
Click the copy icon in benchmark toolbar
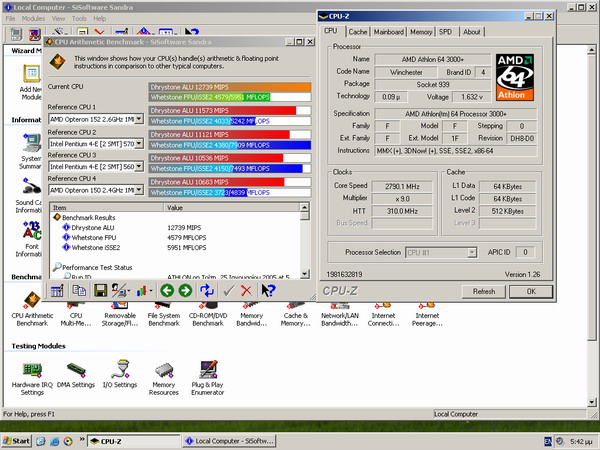[x=79, y=291]
